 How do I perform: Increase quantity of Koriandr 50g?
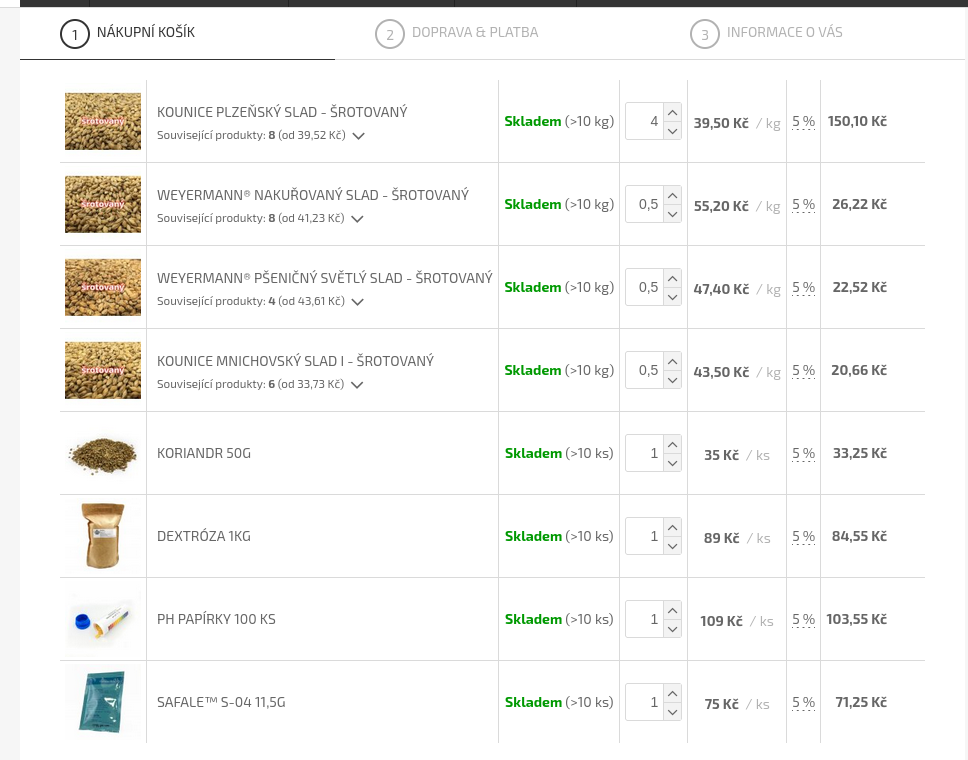pos(672,444)
